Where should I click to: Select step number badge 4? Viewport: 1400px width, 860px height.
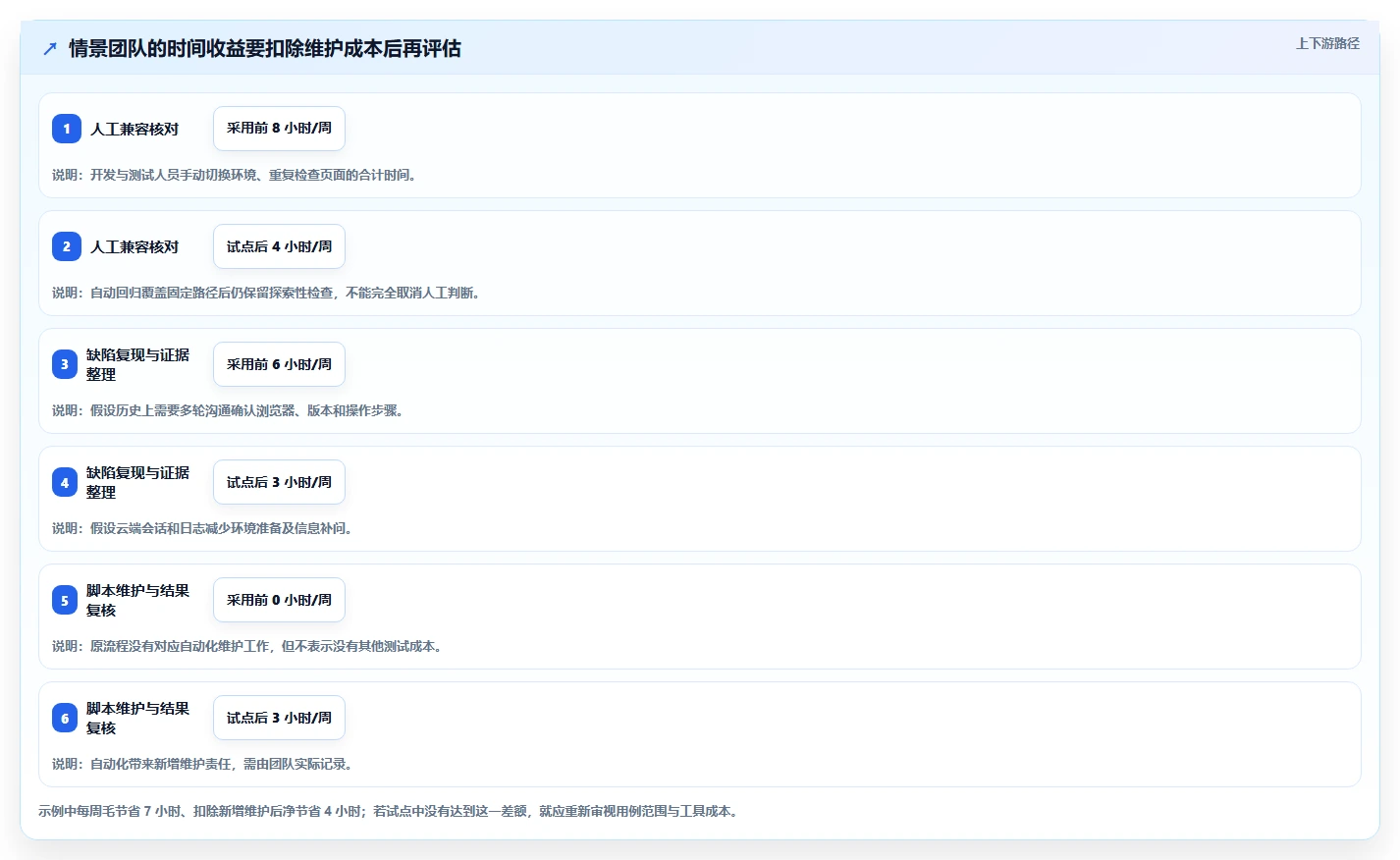coord(65,482)
